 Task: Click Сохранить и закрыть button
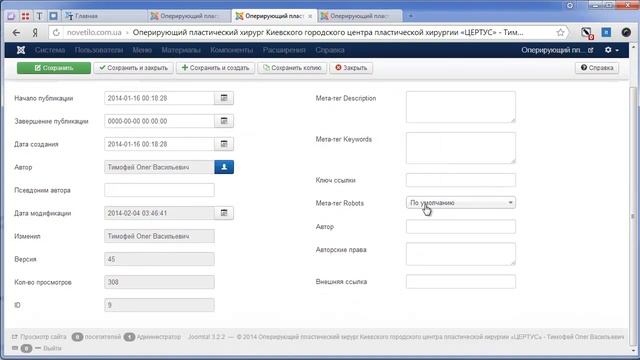pyautogui.click(x=133, y=68)
